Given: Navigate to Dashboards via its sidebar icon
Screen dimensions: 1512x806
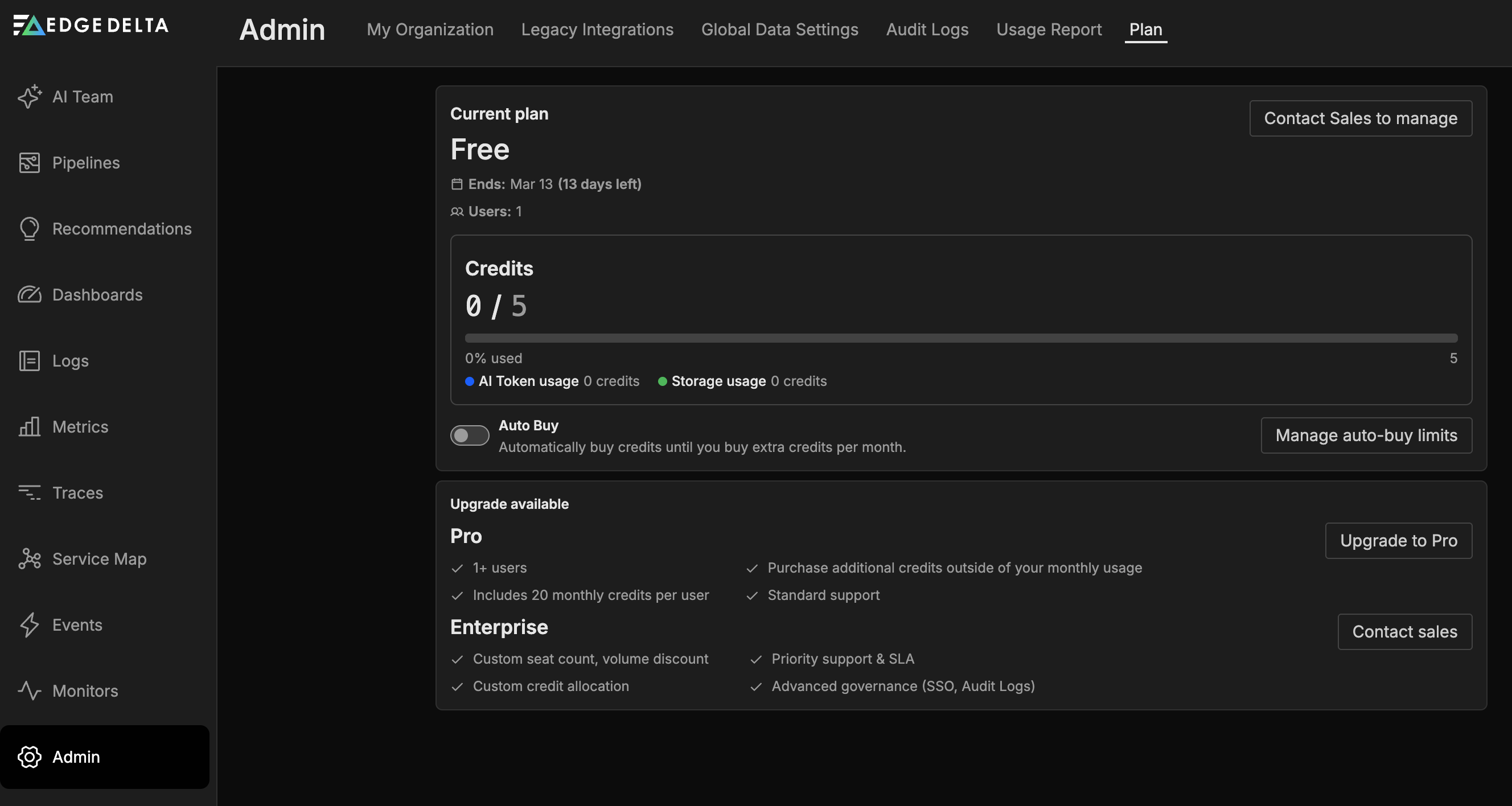Looking at the screenshot, I should coord(31,295).
